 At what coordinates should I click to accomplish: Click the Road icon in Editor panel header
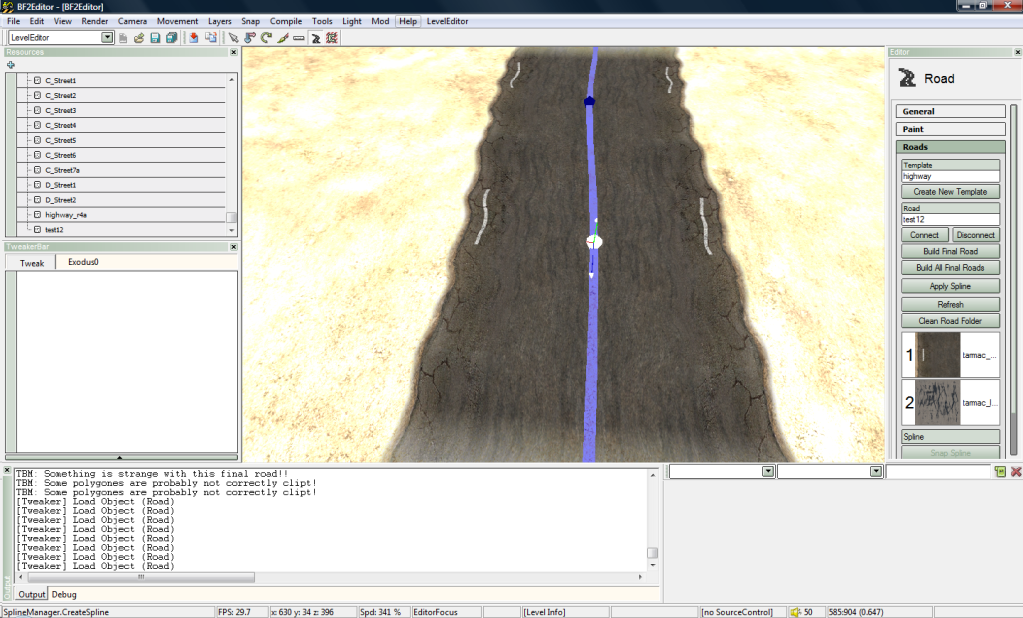coord(907,78)
